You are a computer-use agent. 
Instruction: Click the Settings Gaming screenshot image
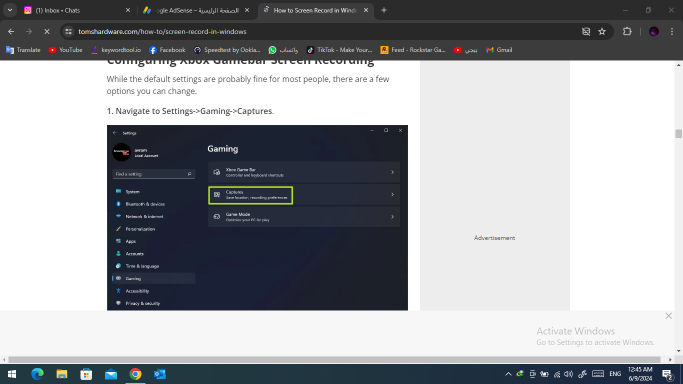tap(257, 218)
